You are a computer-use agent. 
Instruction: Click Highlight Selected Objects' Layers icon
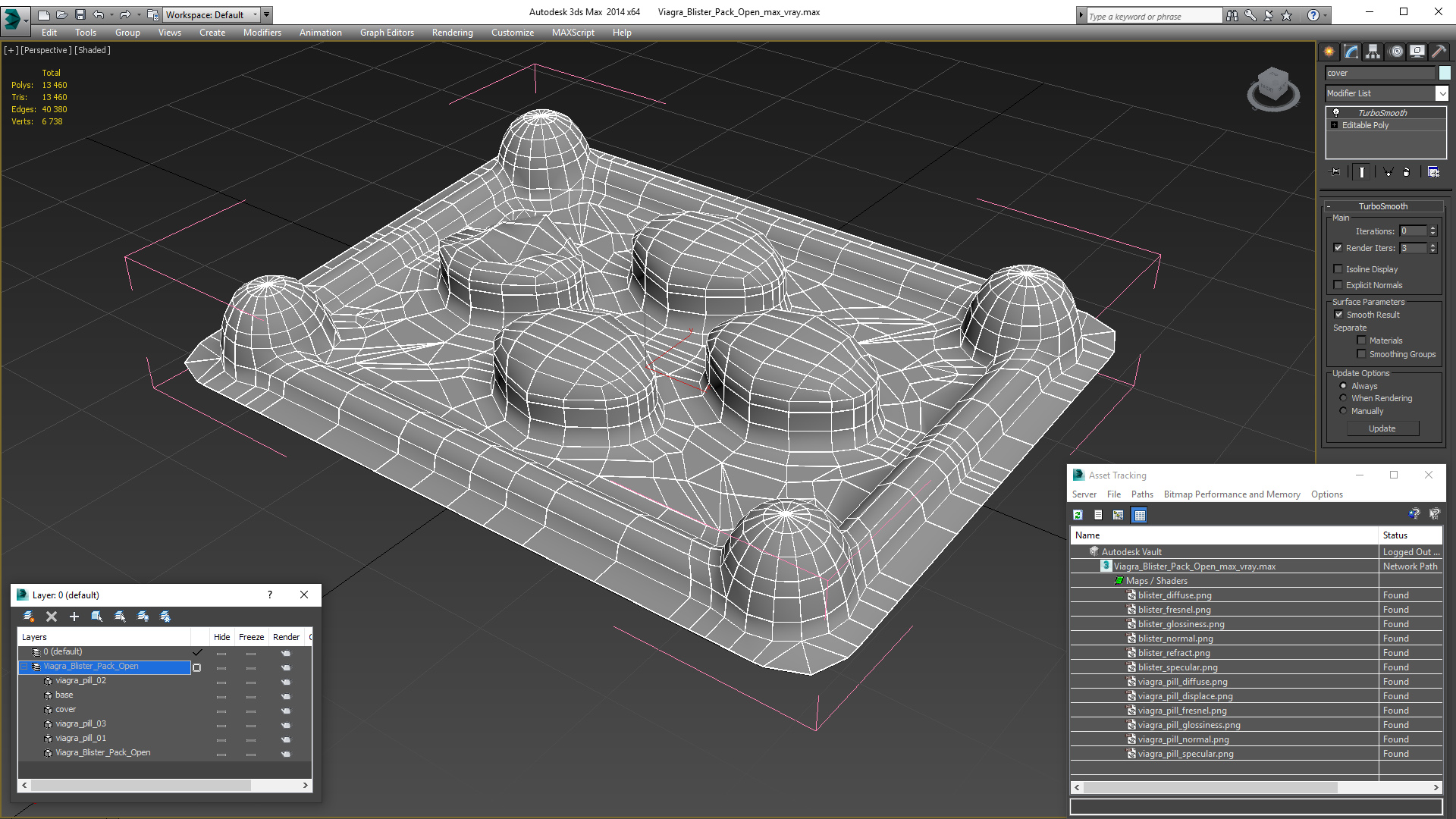(120, 617)
